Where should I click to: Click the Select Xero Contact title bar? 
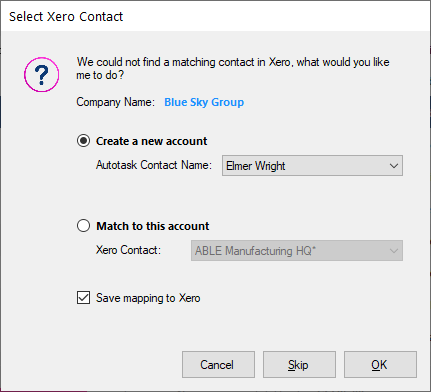click(215, 16)
